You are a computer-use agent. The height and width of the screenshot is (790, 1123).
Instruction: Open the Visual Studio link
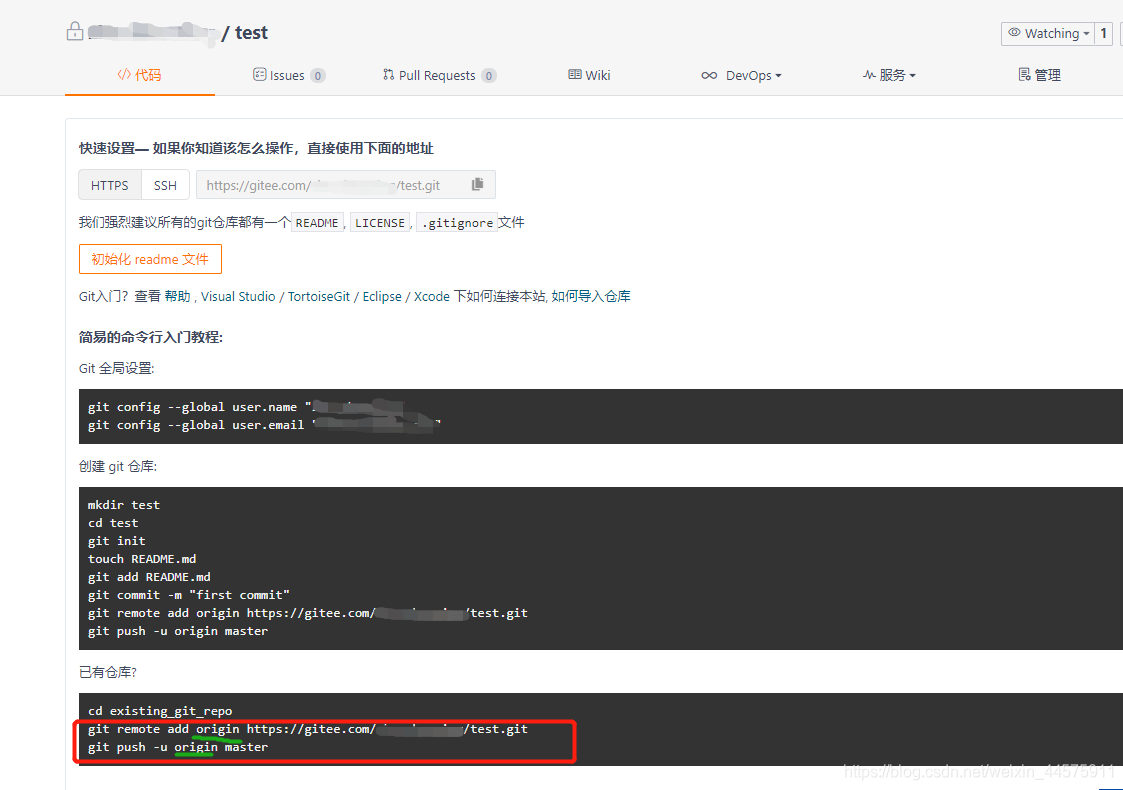pyautogui.click(x=238, y=296)
